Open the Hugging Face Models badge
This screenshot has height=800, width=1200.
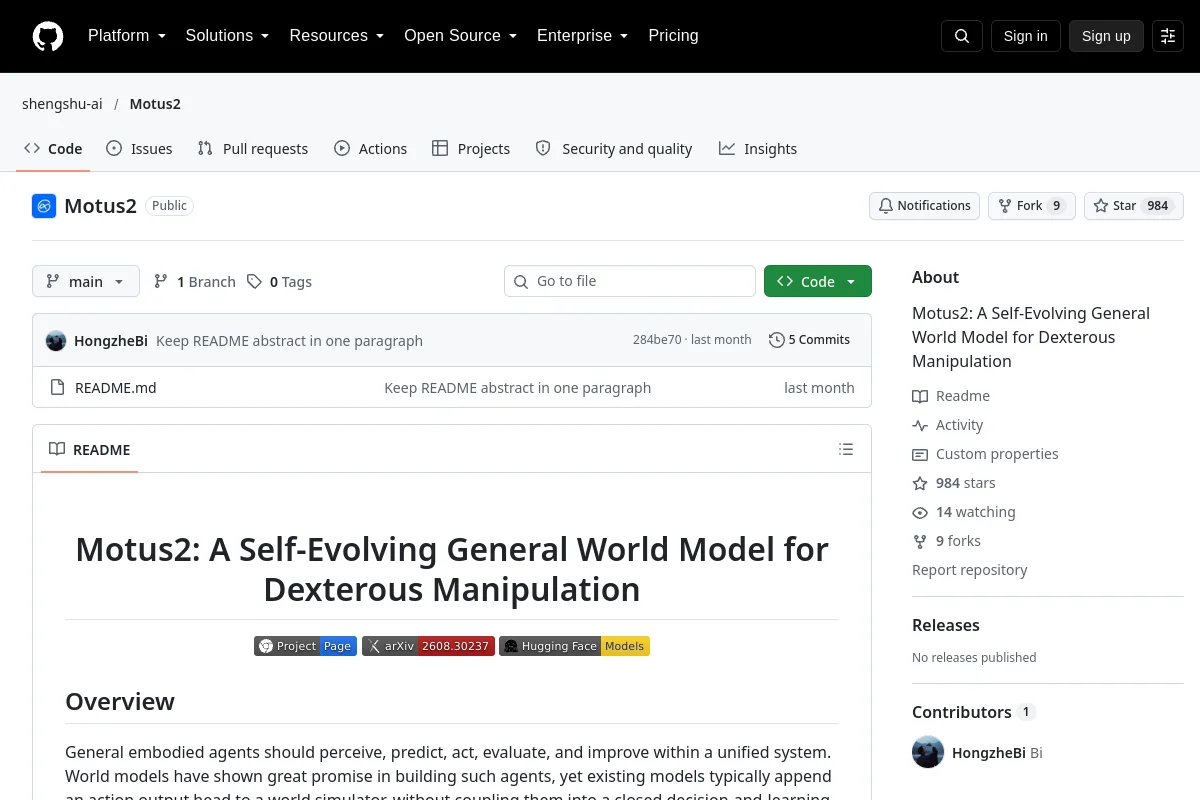coord(575,646)
